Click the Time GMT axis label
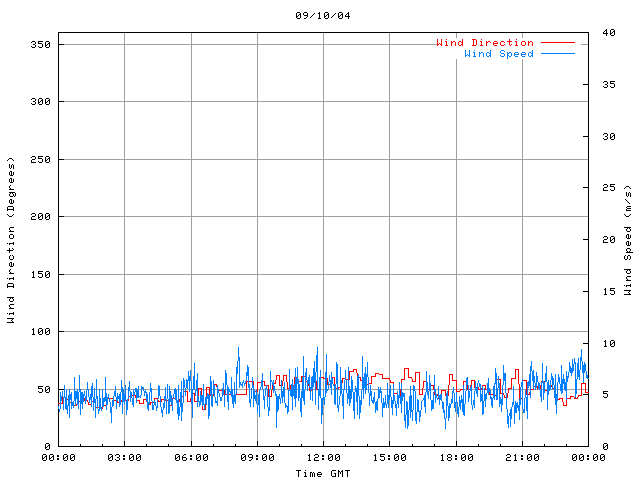The height and width of the screenshot is (480, 640). (x=322, y=473)
